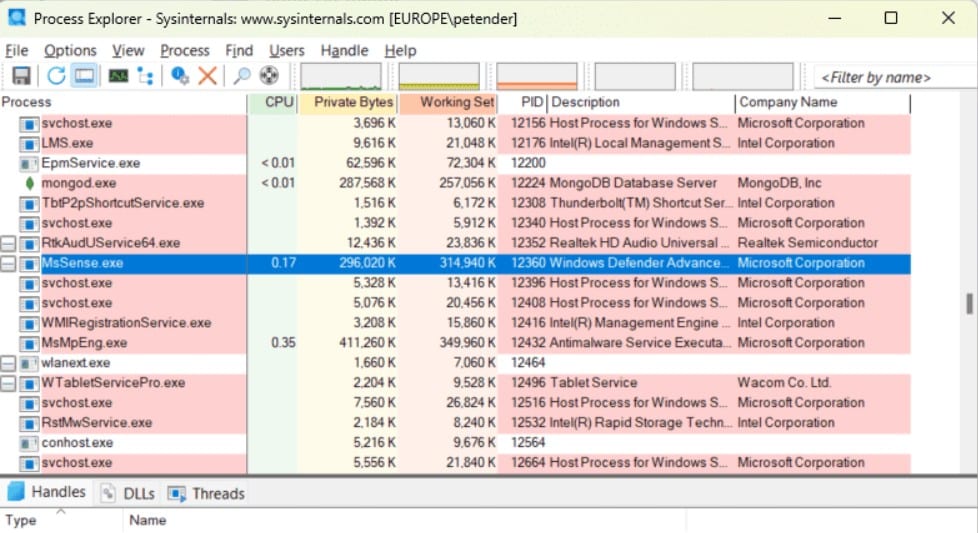This screenshot has height=533, width=978.
Task: Click the process list vertical scrollbar thumb
Action: 969,304
